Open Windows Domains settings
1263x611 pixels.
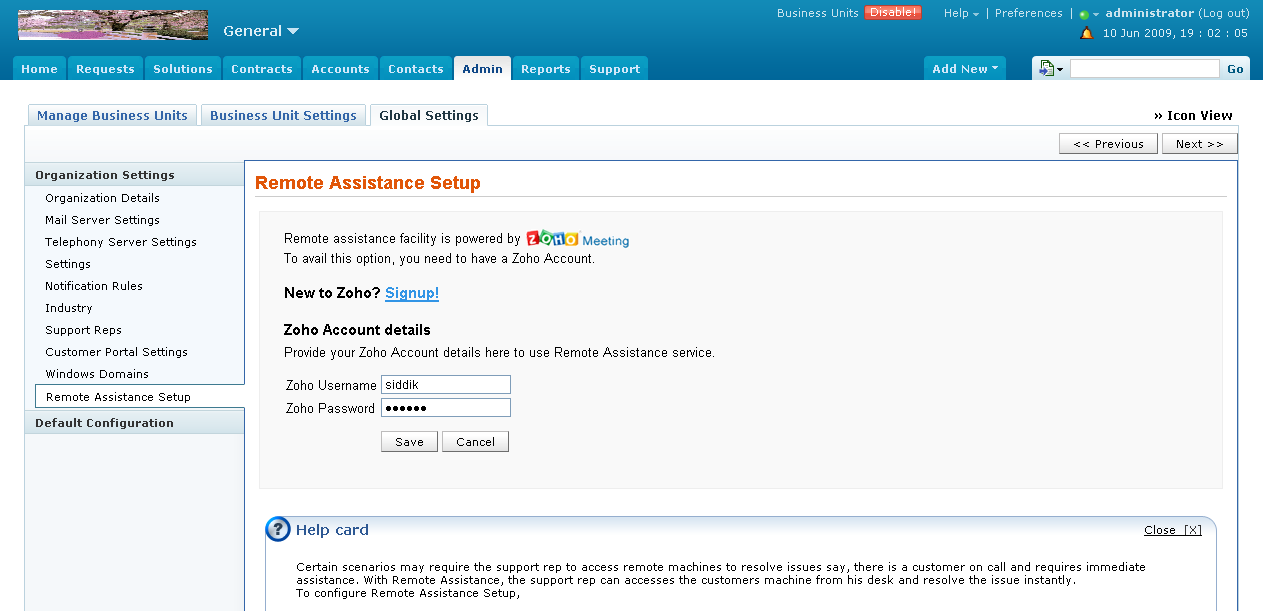click(x=97, y=374)
